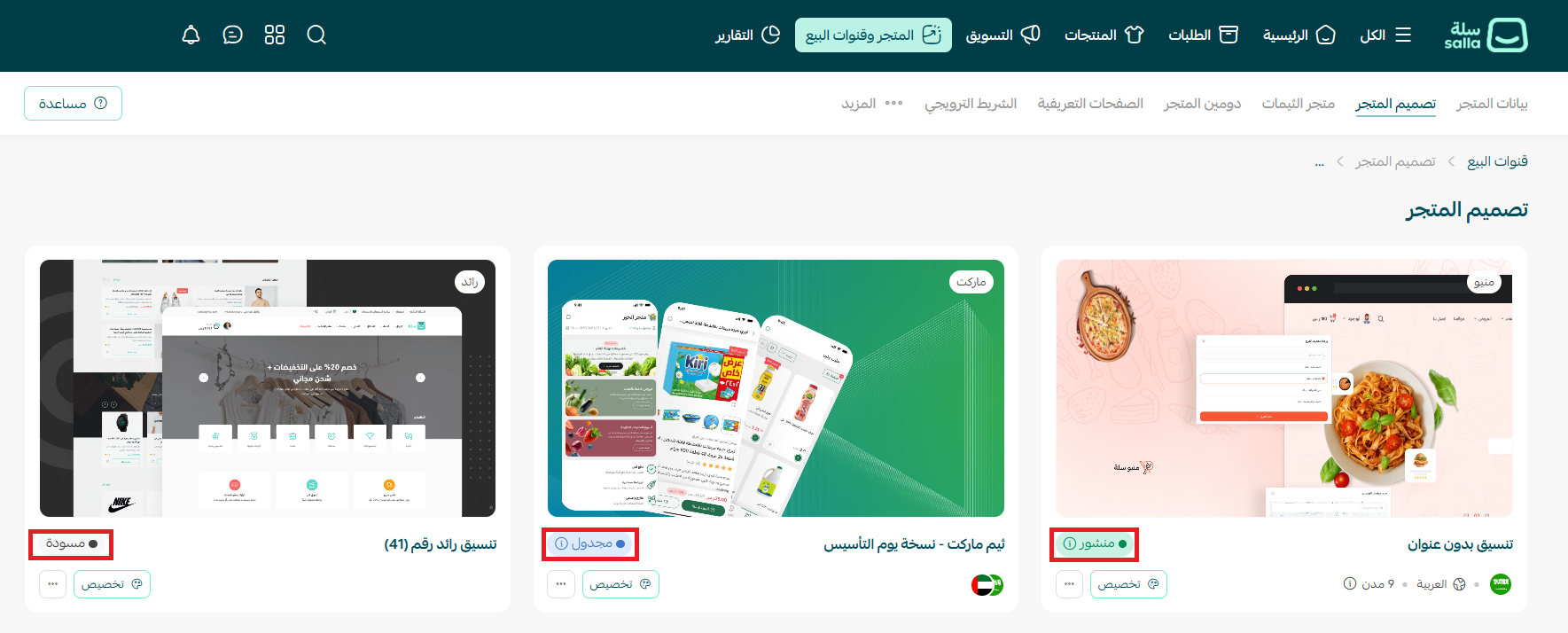Switch to the دومين المتجر tab
Screen dimensions: 1568x633
(1202, 104)
